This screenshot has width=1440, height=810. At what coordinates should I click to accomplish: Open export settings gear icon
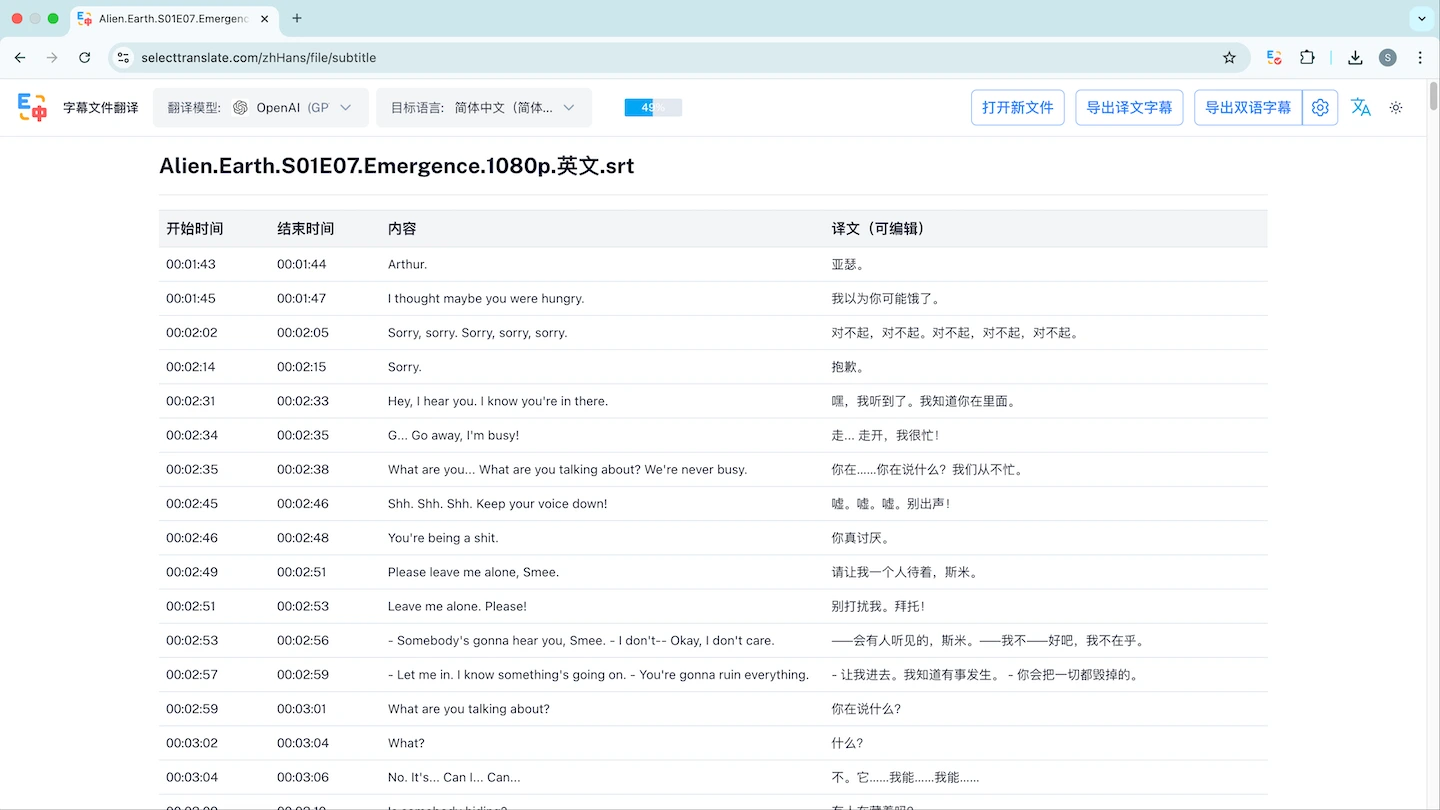point(1320,107)
